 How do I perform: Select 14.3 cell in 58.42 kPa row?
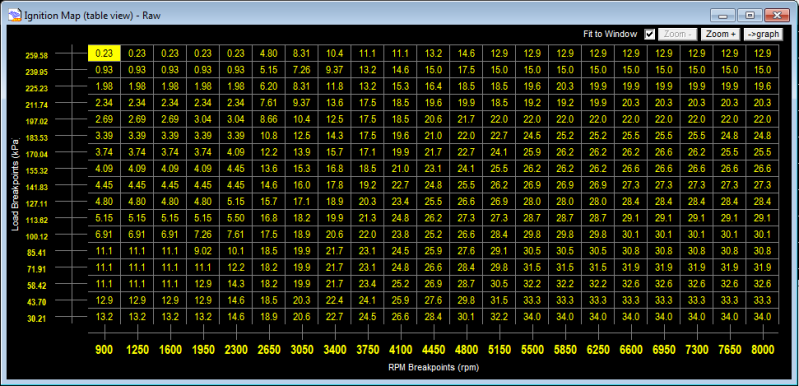(x=236, y=284)
